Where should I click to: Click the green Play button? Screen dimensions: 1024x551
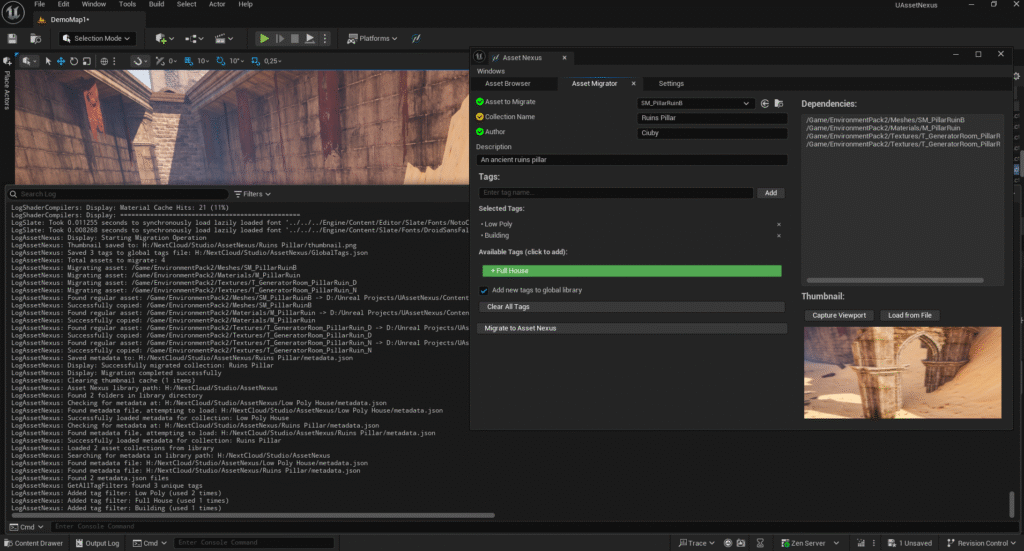point(264,38)
